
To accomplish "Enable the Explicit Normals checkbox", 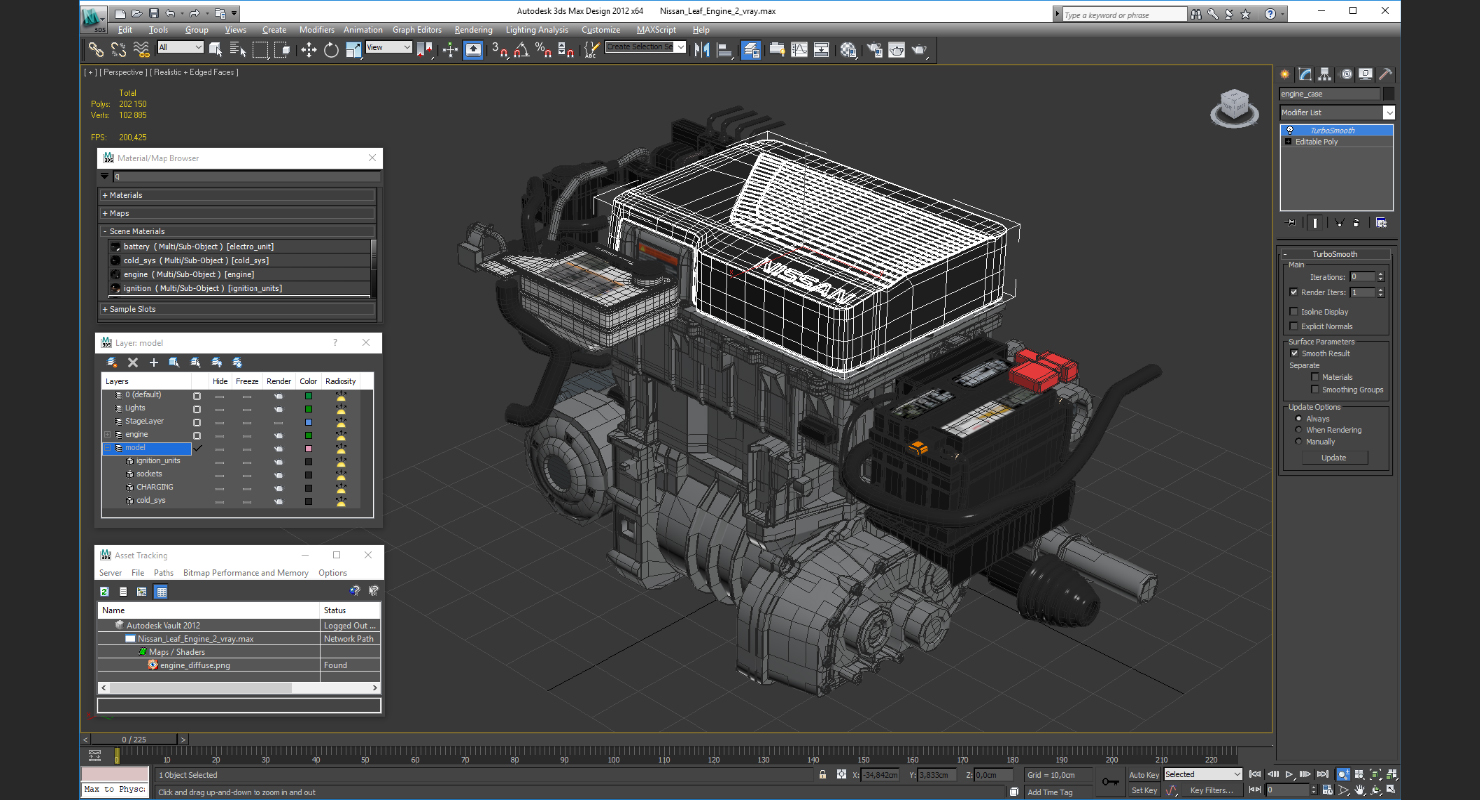I will coord(1294,326).
